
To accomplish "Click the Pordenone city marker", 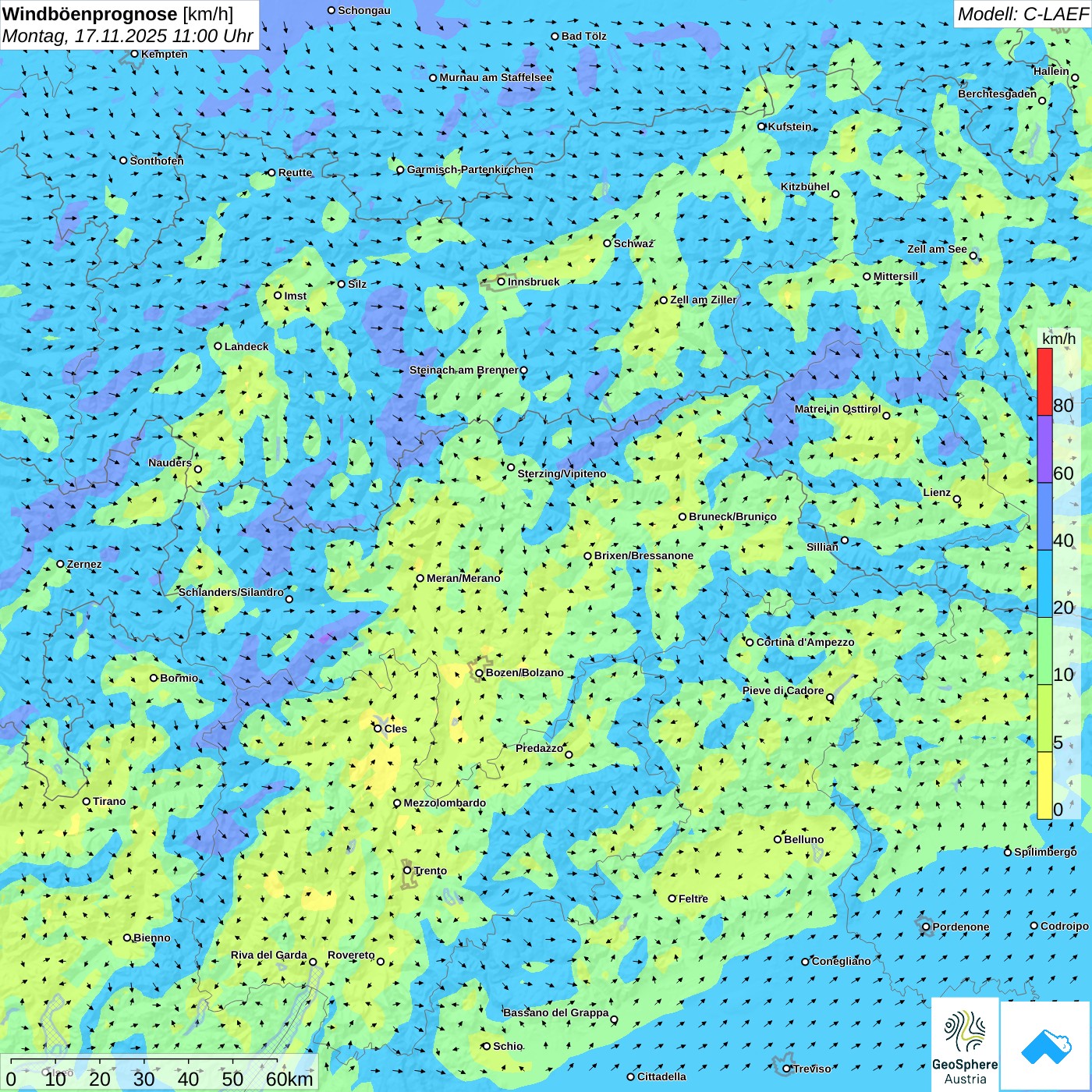I will coord(927,927).
